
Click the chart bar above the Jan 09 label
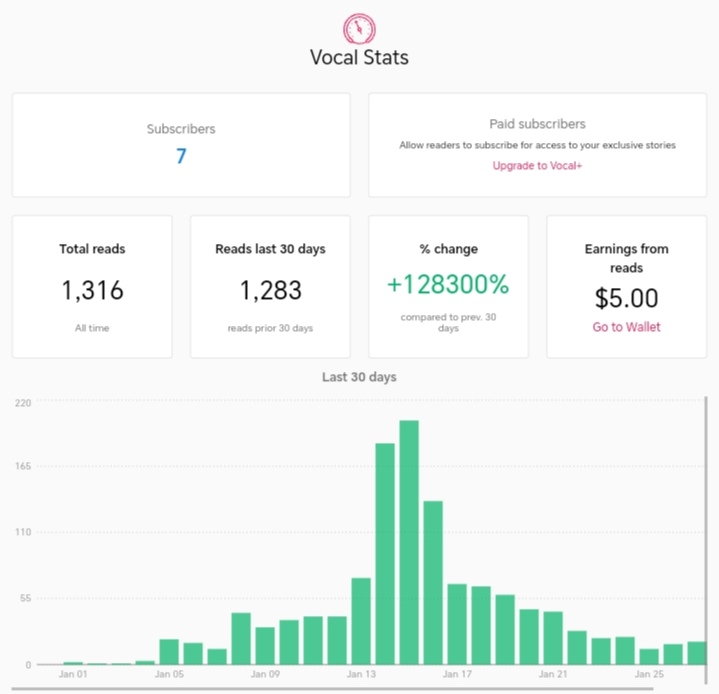coord(265,645)
